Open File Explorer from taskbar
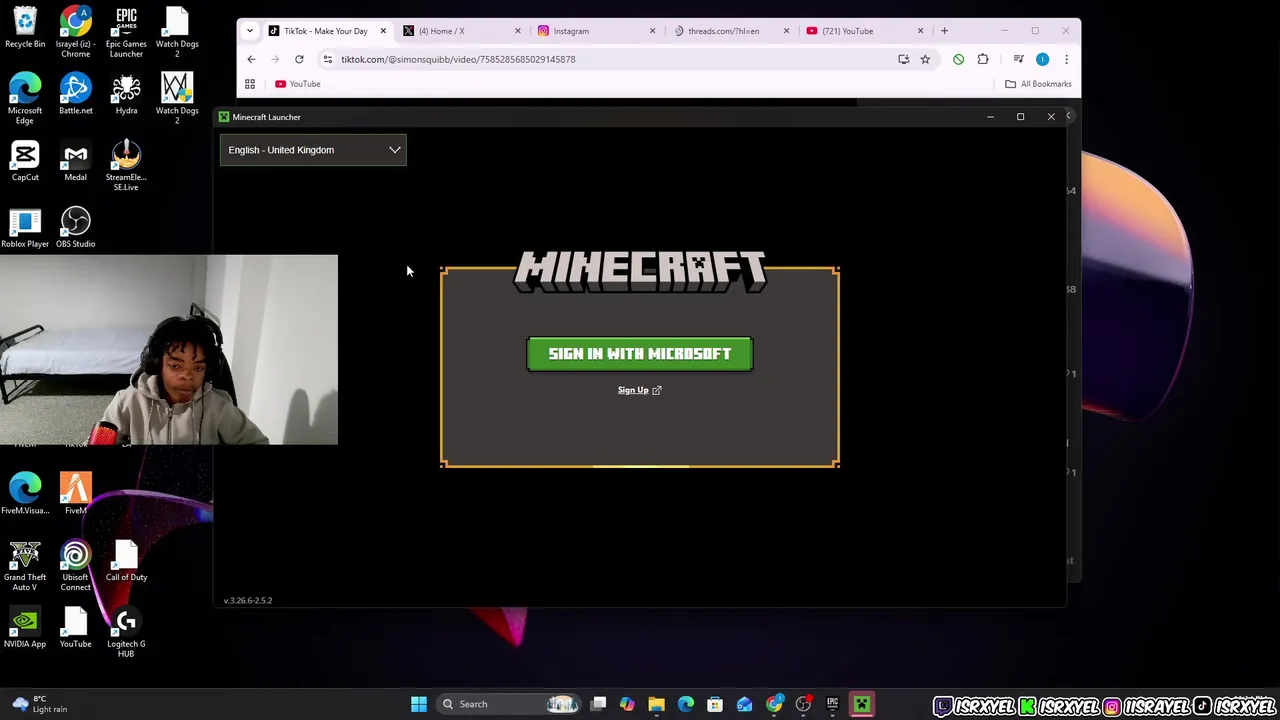Screen dimensions: 1280x720 [656, 704]
